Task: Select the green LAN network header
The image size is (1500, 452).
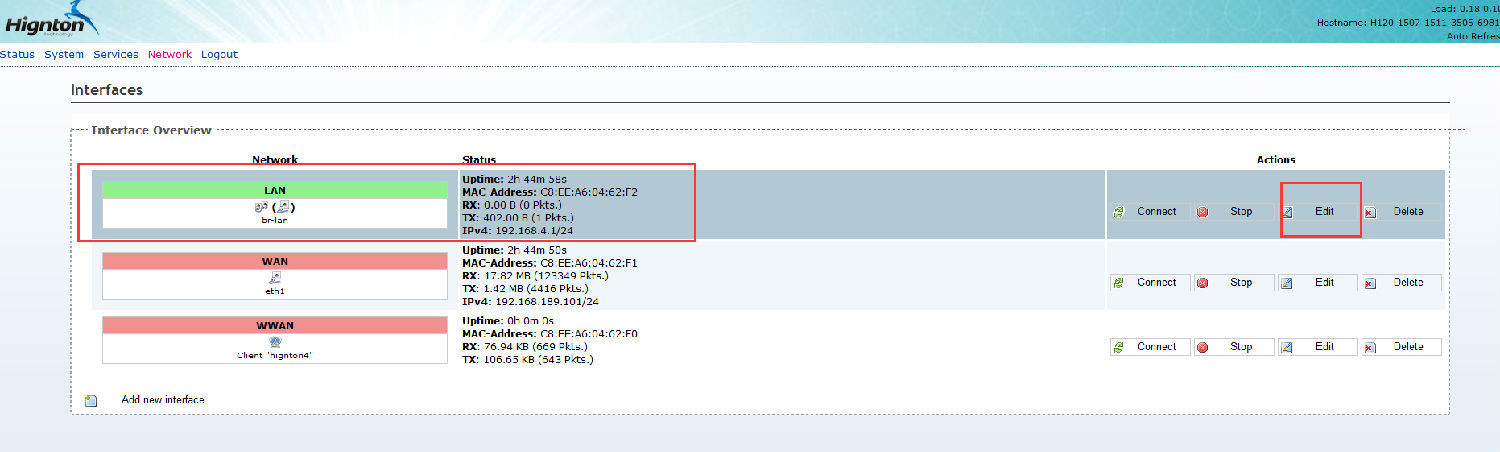Action: pos(275,189)
